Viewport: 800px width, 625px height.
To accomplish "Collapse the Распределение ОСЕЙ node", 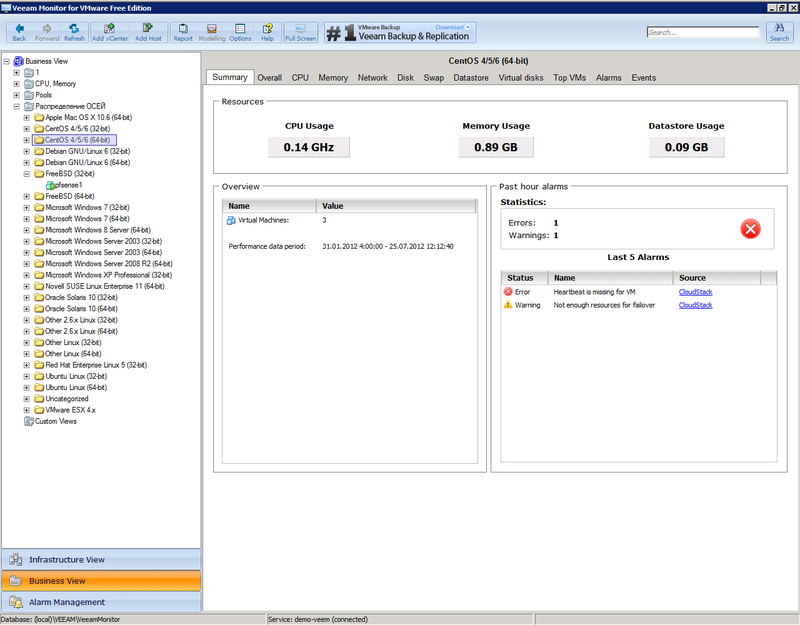I will tap(16, 107).
